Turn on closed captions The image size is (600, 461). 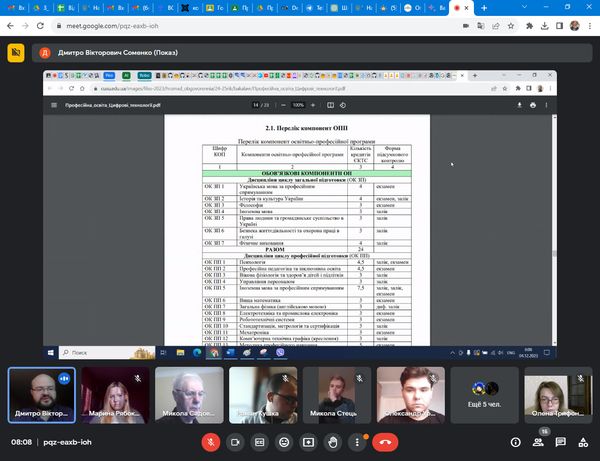pyautogui.click(x=259, y=441)
